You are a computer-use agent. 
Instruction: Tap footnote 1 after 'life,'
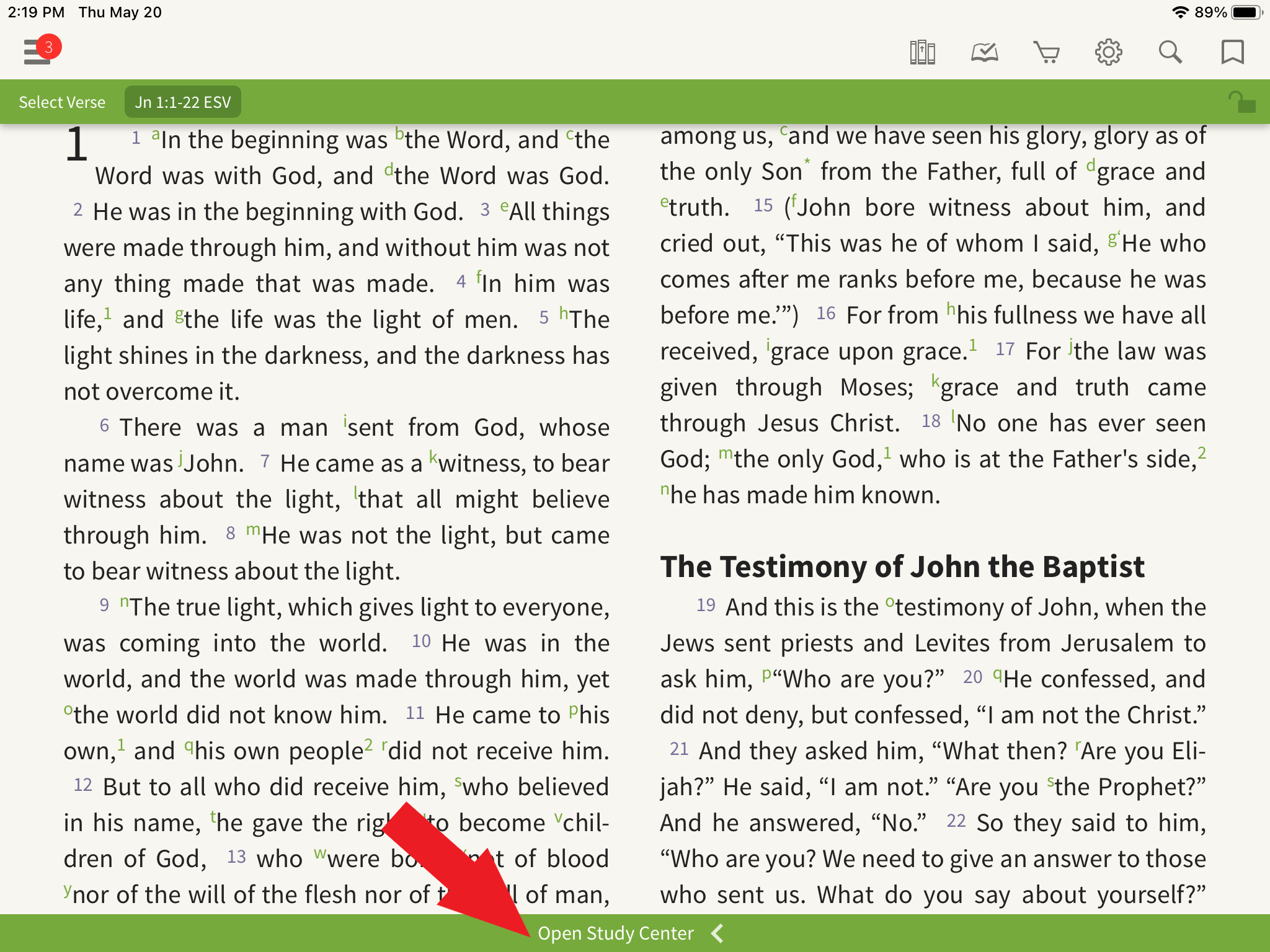tap(107, 312)
